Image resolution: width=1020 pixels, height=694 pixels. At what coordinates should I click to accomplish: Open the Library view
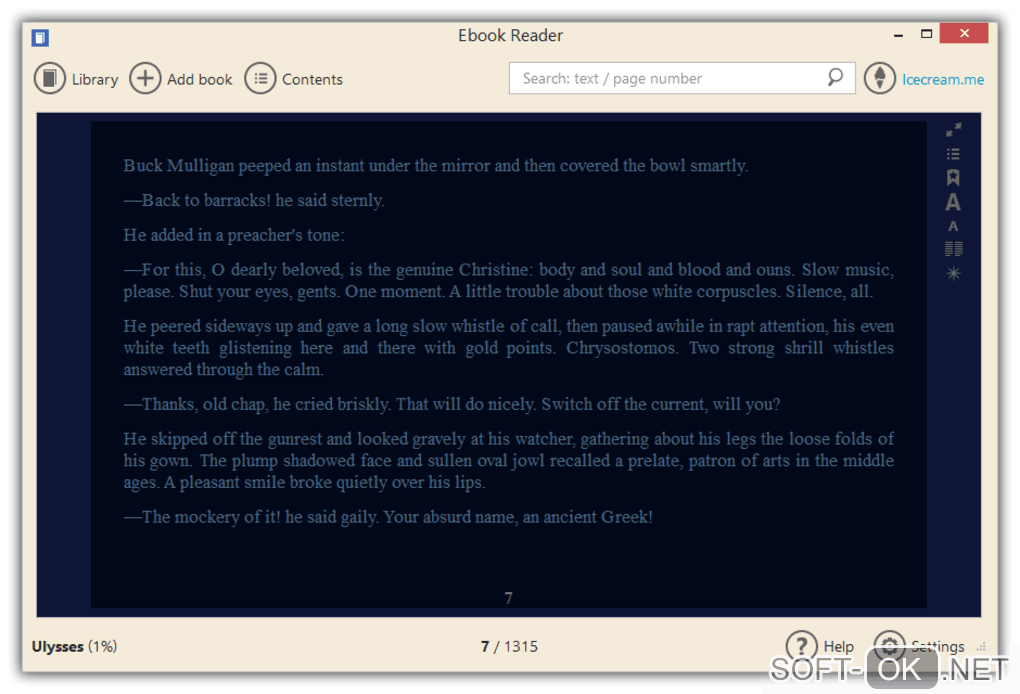pos(49,79)
